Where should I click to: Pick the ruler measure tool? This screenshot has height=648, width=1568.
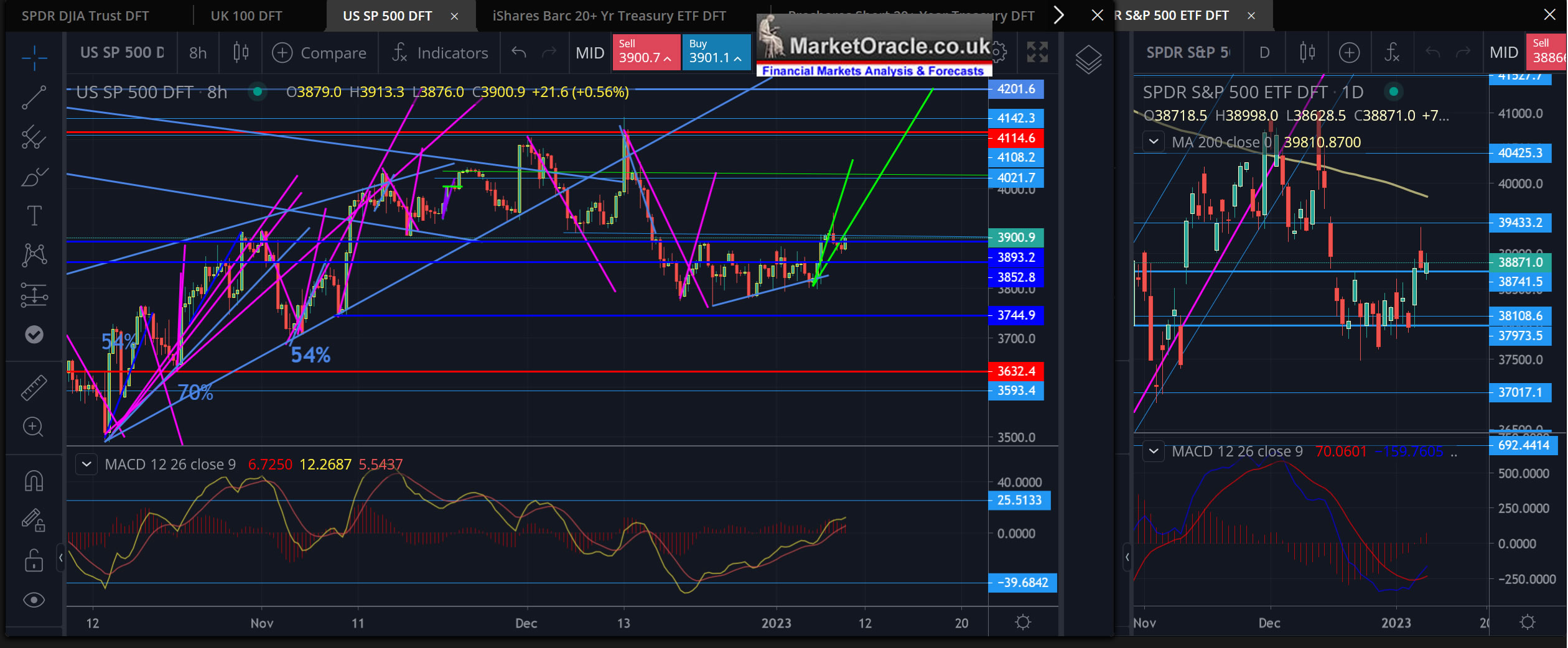tap(34, 387)
